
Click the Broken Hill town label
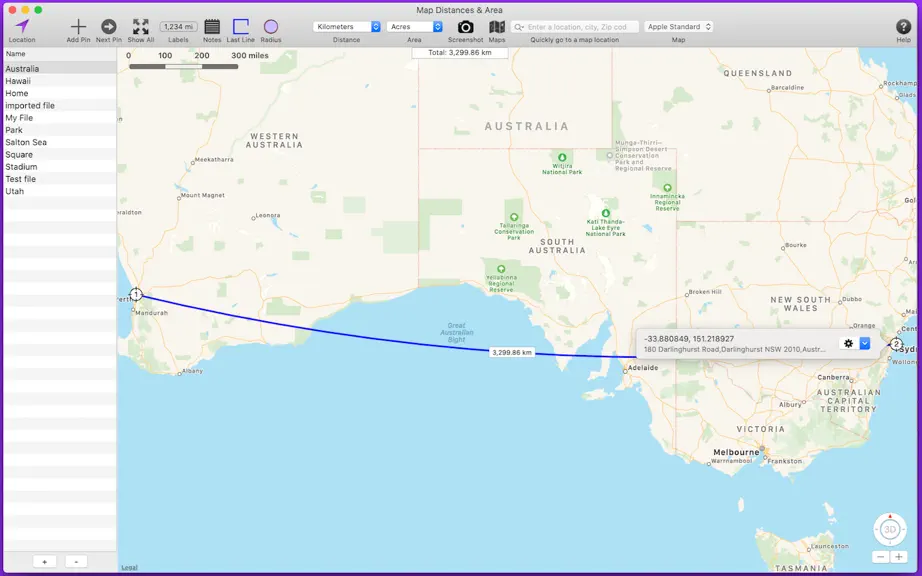click(704, 292)
